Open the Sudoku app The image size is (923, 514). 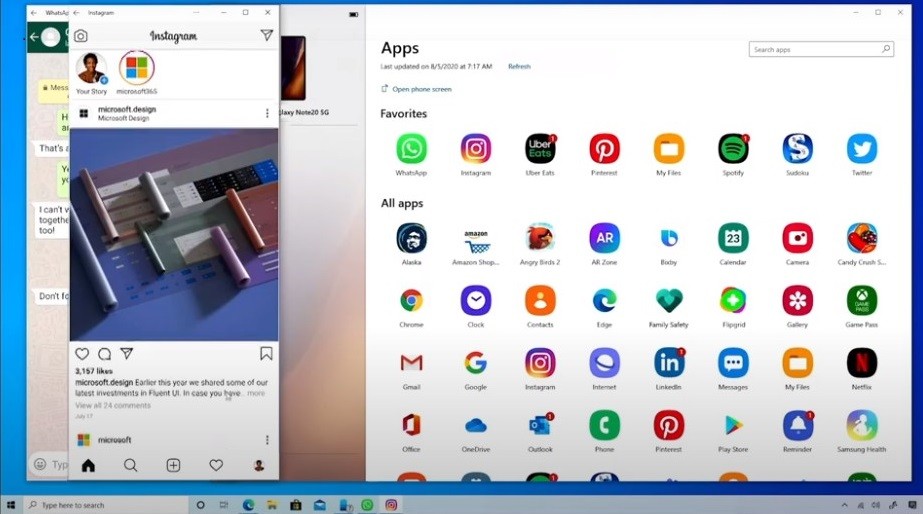tap(798, 149)
